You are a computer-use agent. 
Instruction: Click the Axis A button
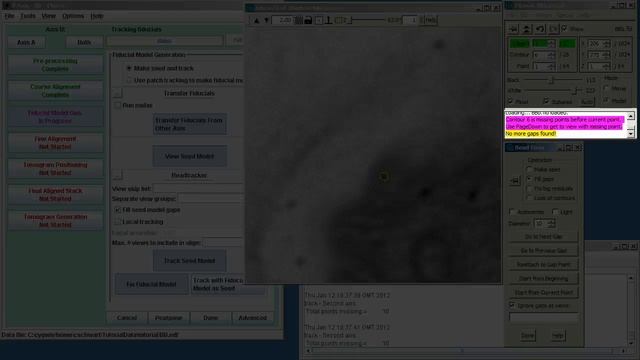[x=27, y=42]
